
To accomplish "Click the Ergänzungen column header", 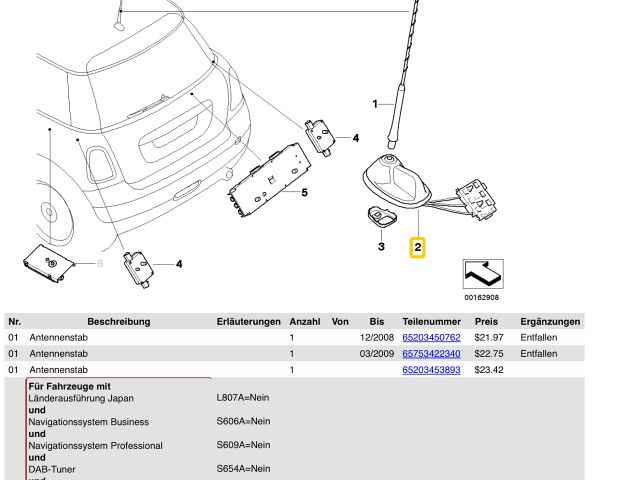I will point(550,322).
